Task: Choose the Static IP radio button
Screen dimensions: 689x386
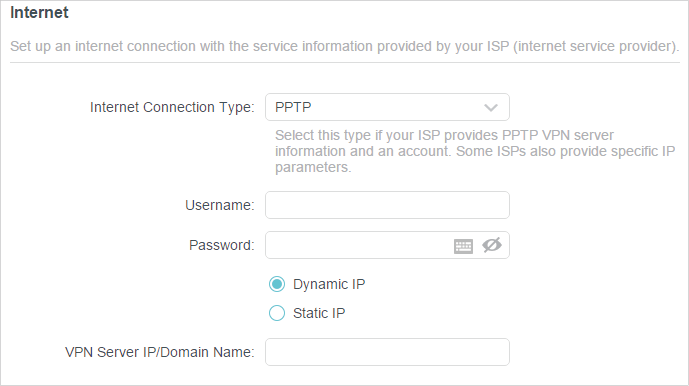Action: click(x=277, y=313)
